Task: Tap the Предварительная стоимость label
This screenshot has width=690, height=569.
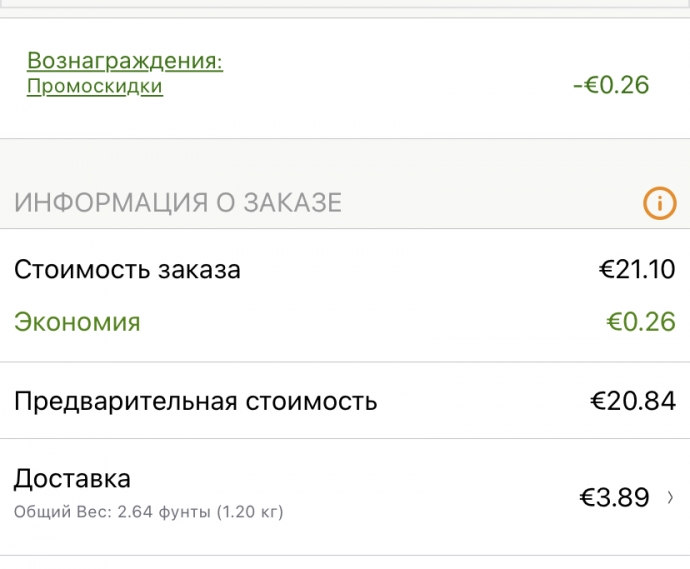Action: click(x=195, y=401)
